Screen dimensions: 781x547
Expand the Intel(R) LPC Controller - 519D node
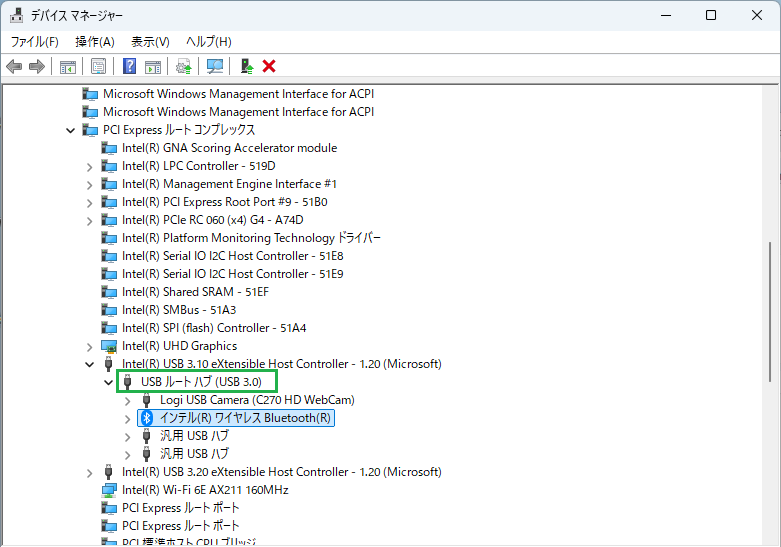pyautogui.click(x=90, y=167)
